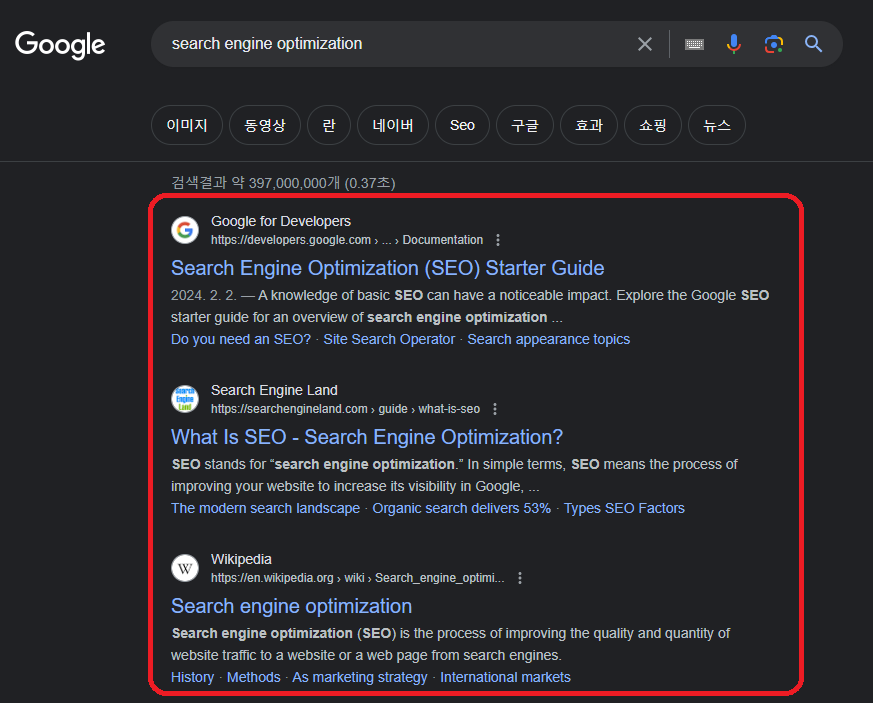
Task: Open the 'Search appearance topics' sitelink
Action: coord(548,339)
